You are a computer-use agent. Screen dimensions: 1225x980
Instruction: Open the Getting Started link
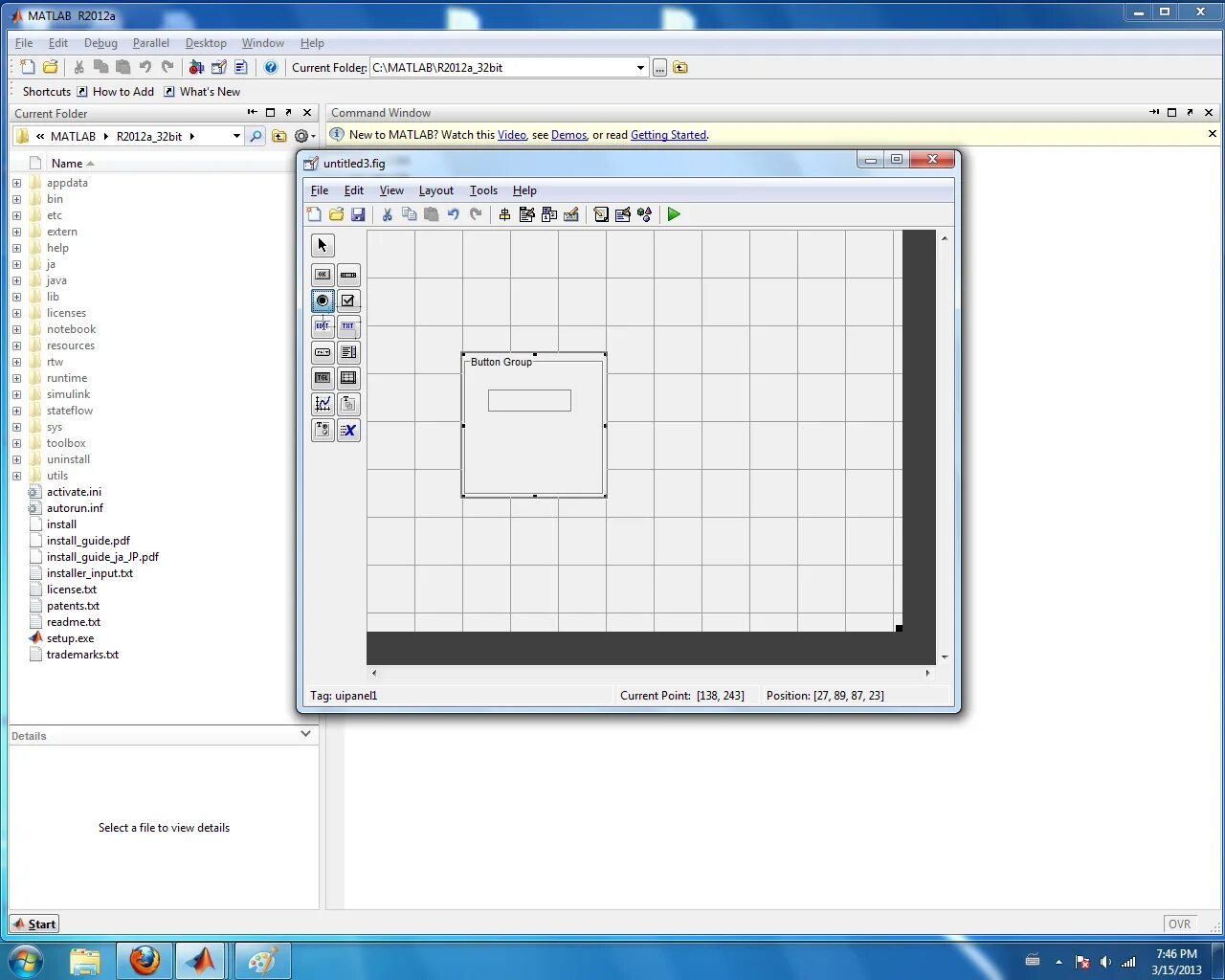[x=668, y=135]
